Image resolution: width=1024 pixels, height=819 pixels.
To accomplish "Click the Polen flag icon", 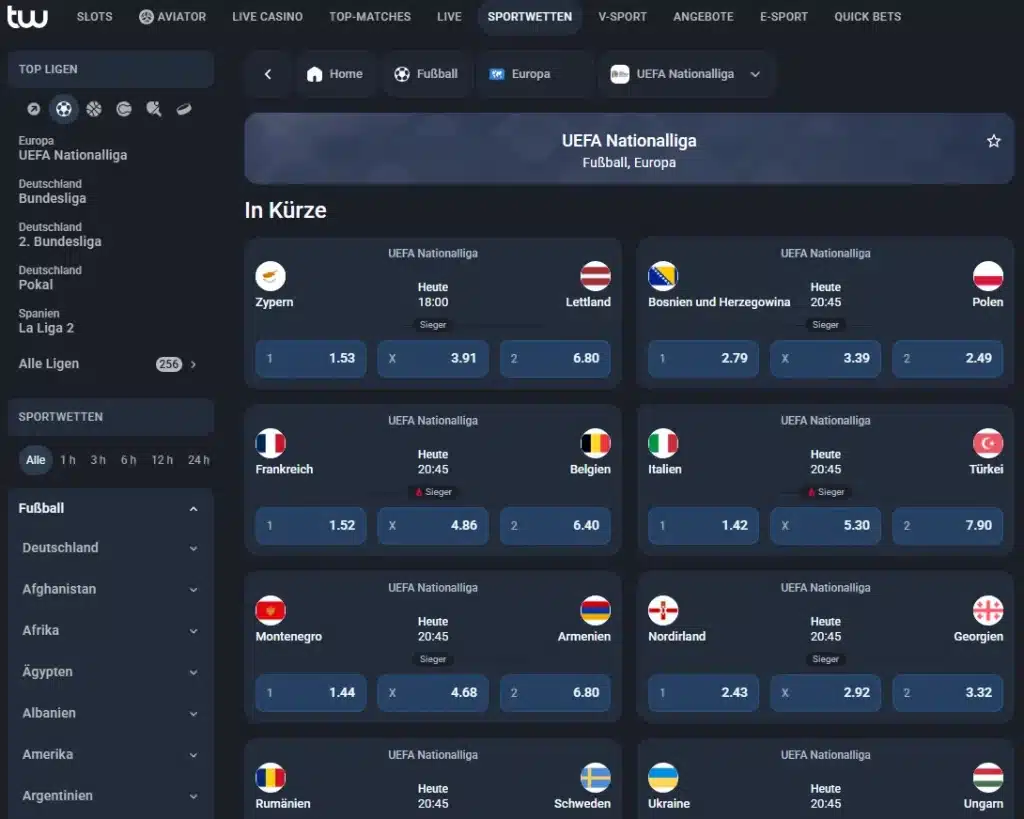I will click(987, 276).
